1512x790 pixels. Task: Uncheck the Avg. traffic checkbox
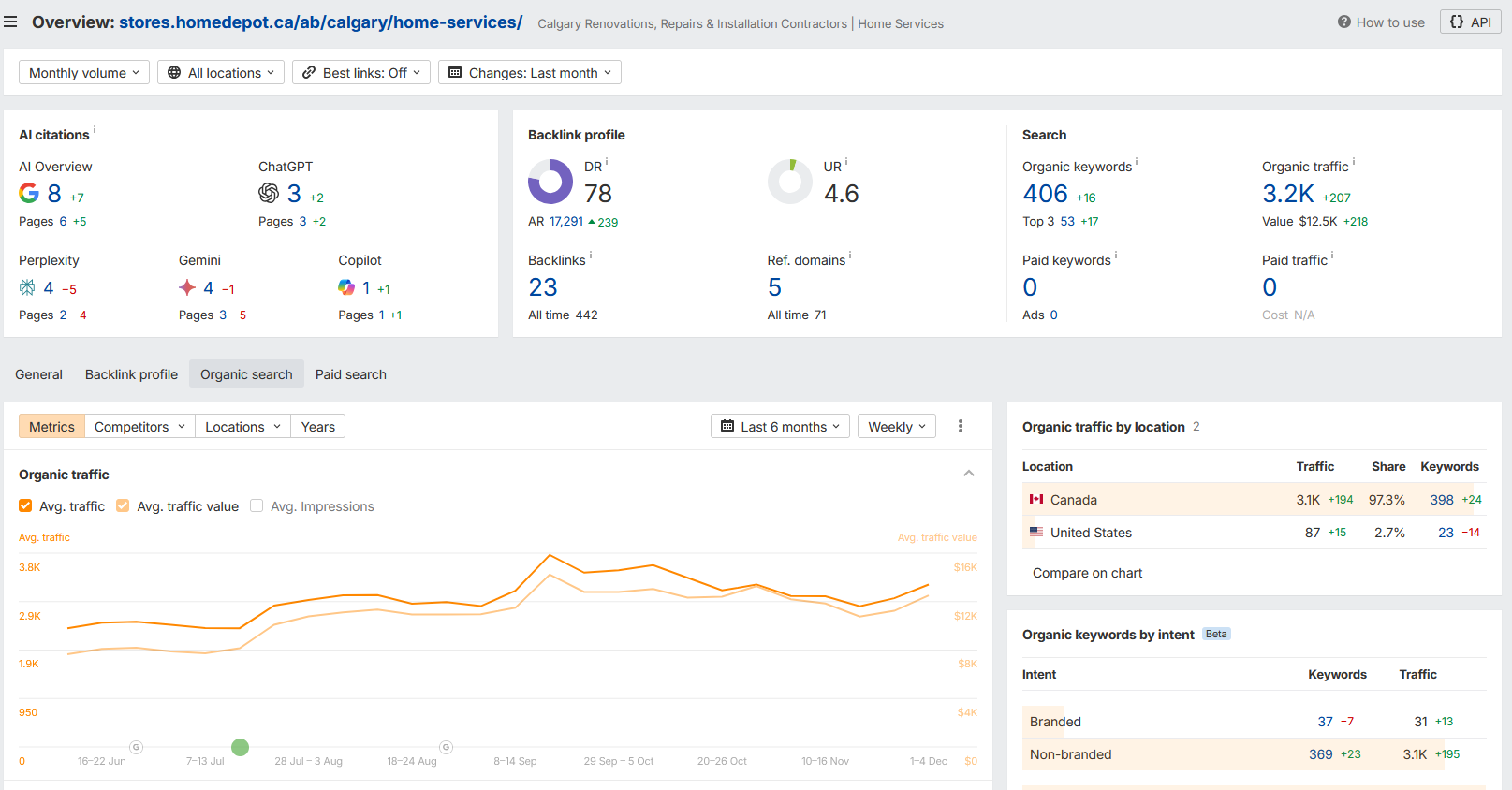[25, 506]
